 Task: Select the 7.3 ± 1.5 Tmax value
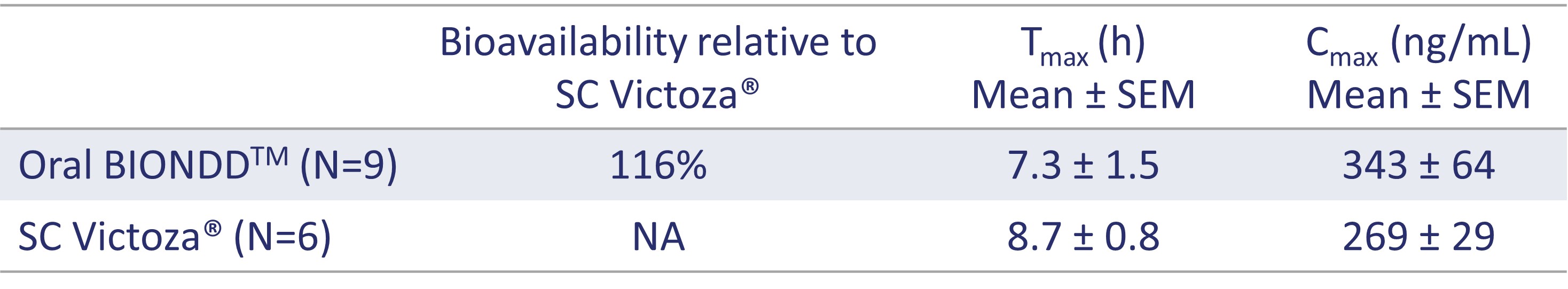pyautogui.click(x=1083, y=166)
